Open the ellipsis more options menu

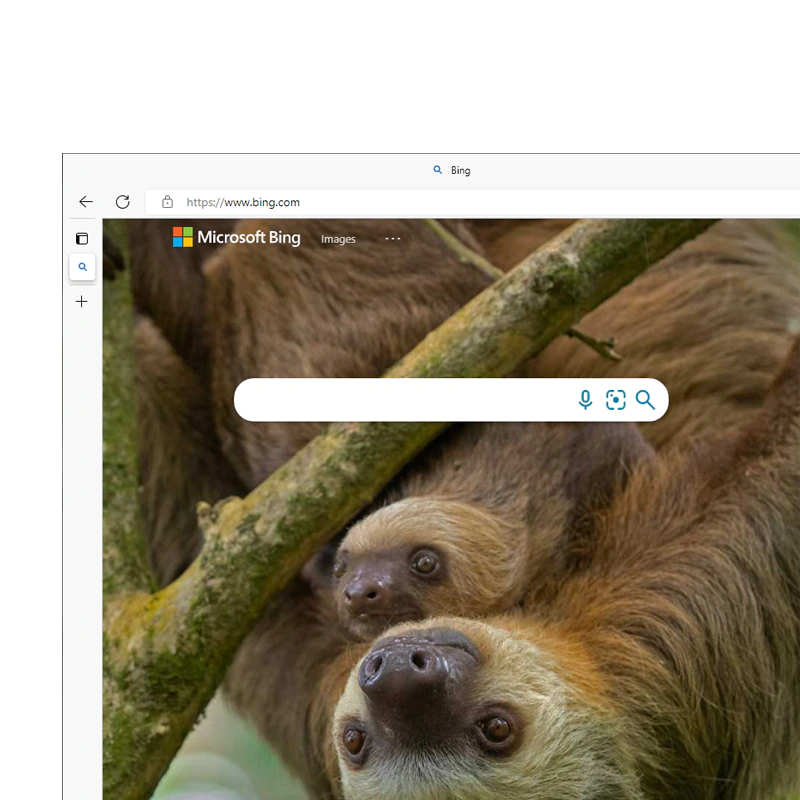click(x=392, y=238)
